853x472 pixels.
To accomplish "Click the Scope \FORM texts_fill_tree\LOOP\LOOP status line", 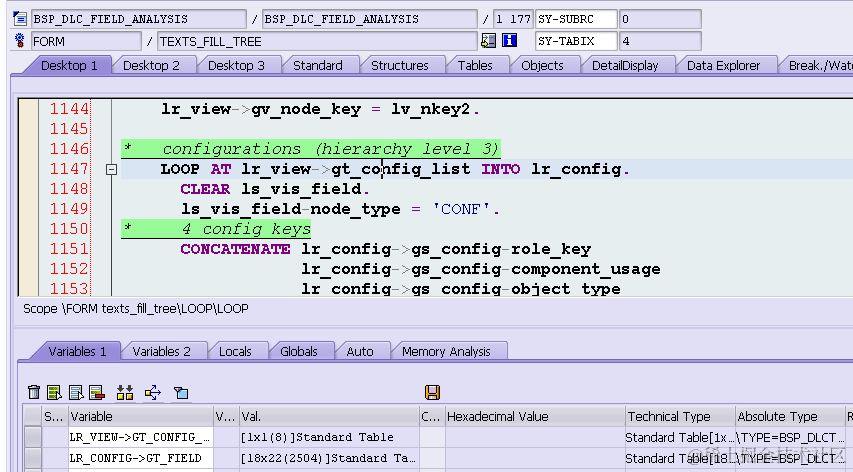I will click(135, 309).
